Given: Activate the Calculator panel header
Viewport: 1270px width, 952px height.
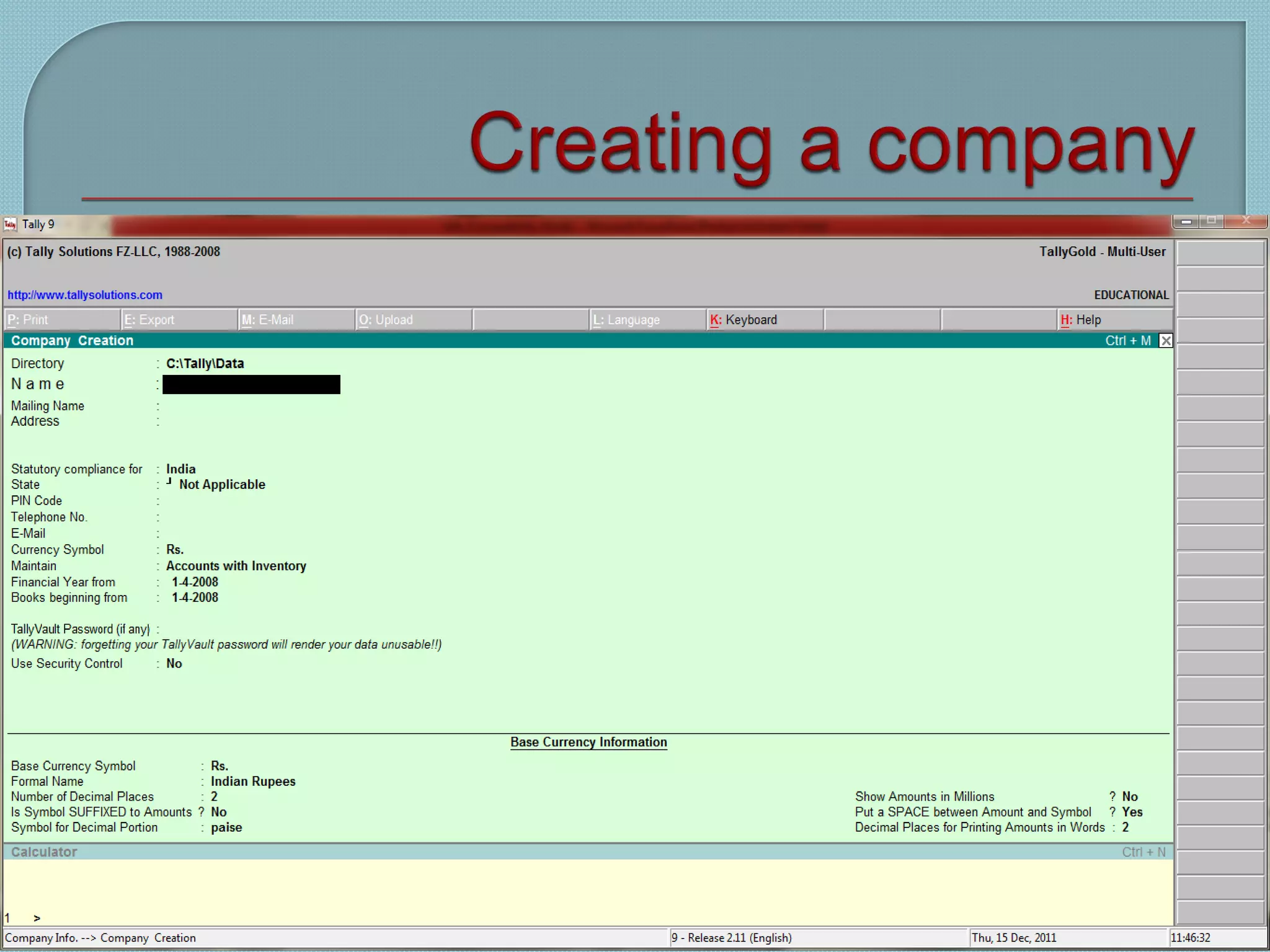Looking at the screenshot, I should [43, 852].
